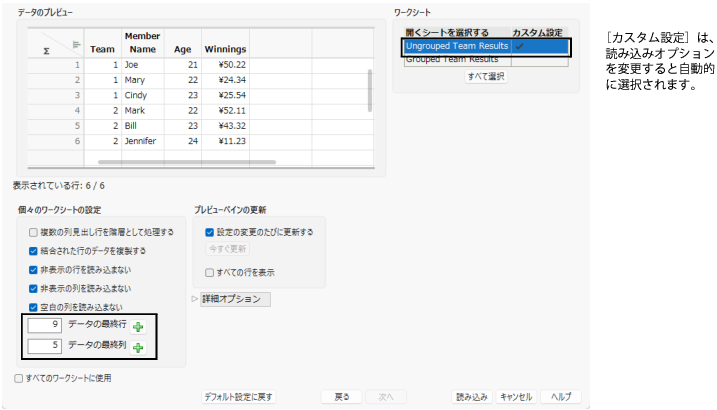Image resolution: width=717 pixels, height=410 pixels.
Task: Click デフォルト設定に戻す button
Action: coord(238,397)
